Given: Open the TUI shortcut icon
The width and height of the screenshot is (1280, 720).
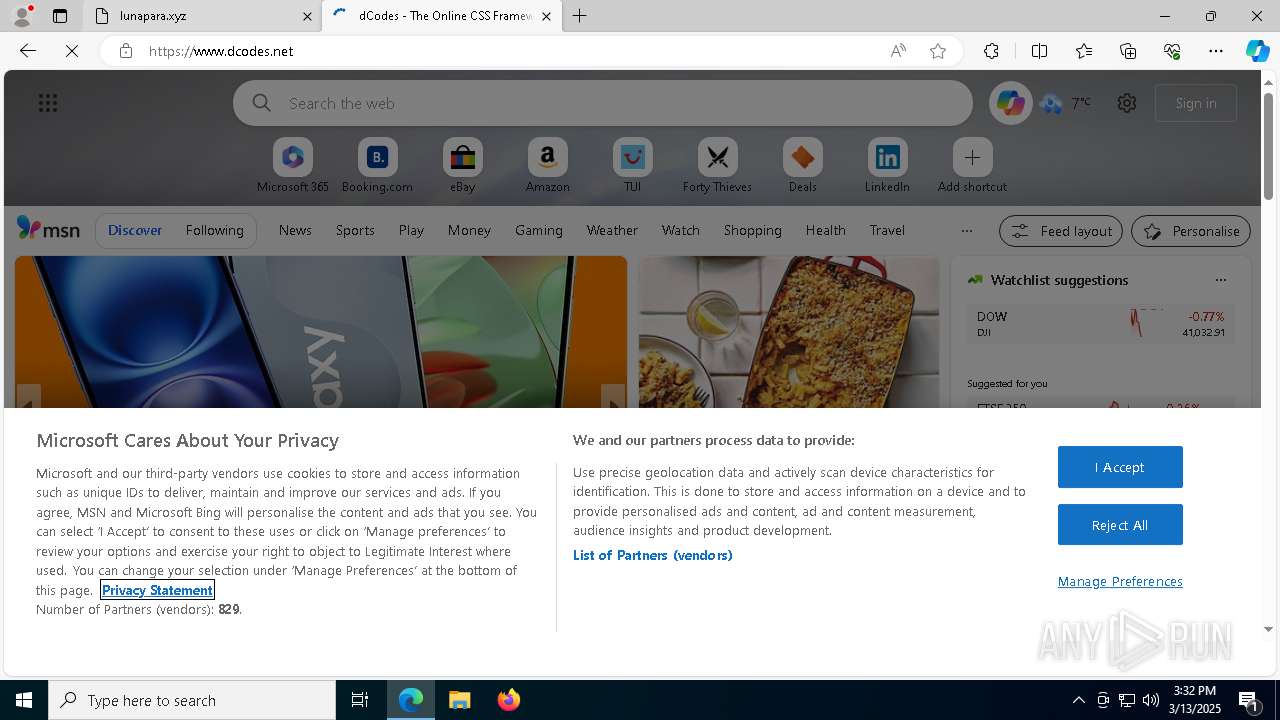Looking at the screenshot, I should pos(632,157).
